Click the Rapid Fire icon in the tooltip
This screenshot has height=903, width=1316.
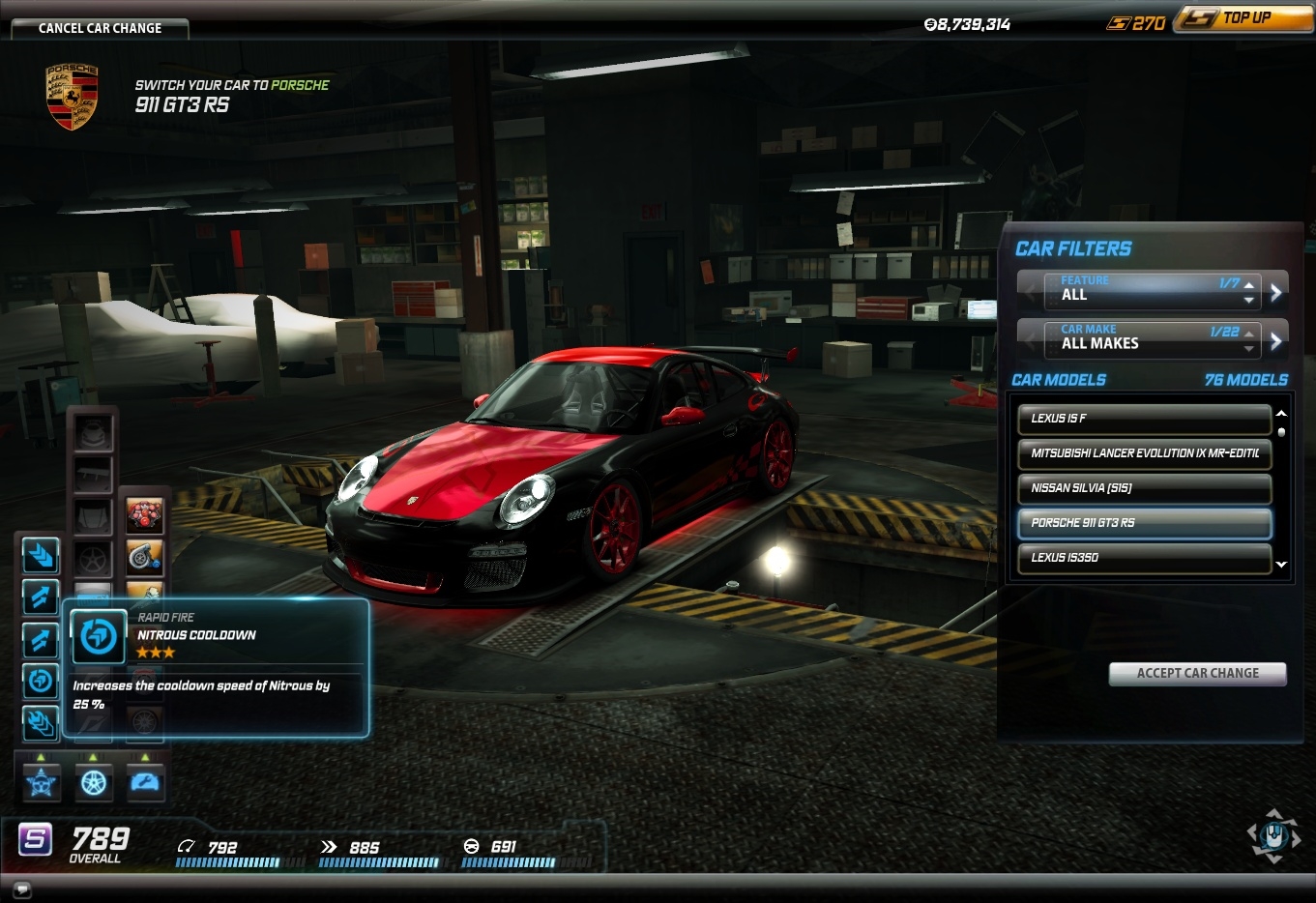[99, 636]
